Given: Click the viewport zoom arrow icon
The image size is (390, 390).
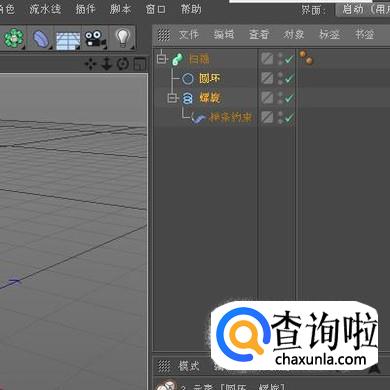Looking at the screenshot, I should [107, 64].
